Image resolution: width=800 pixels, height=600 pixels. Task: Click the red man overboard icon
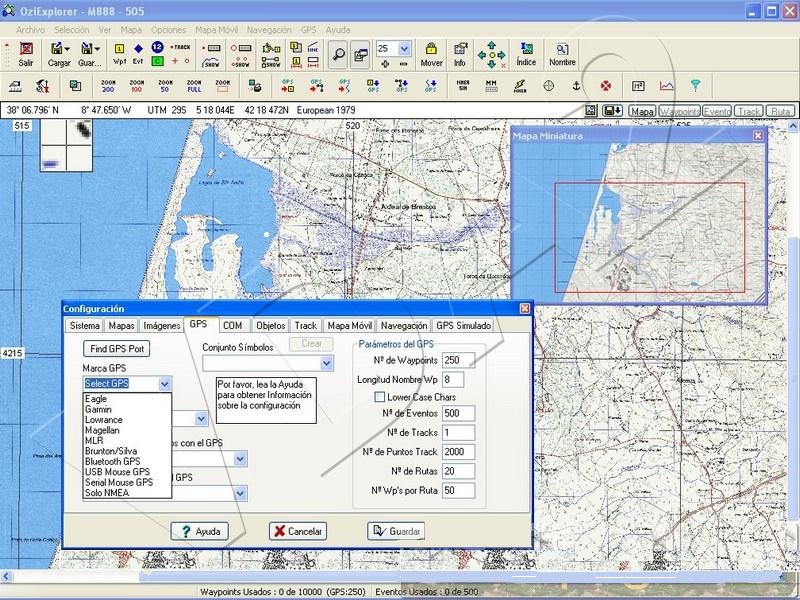(x=606, y=86)
